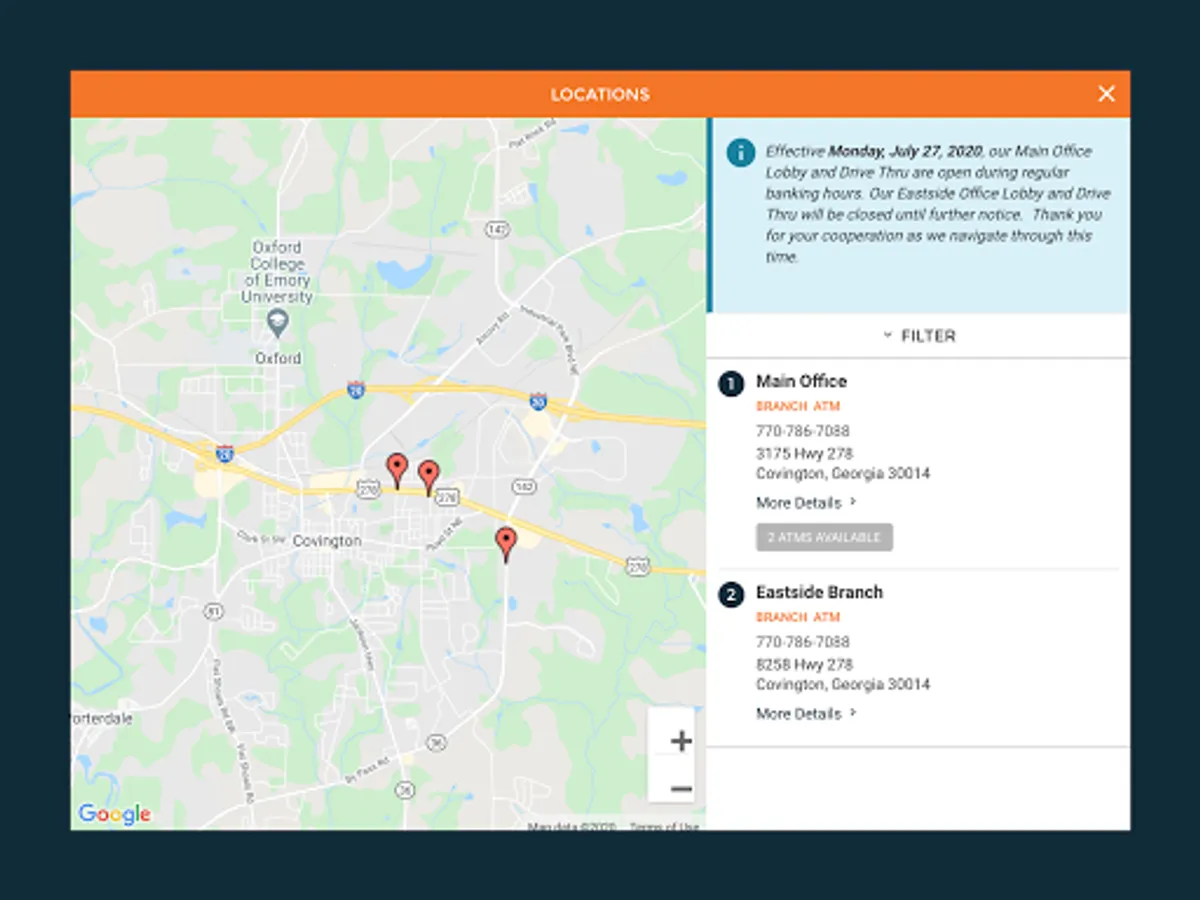
Task: Select the LOCATIONS header tab
Action: [600, 93]
